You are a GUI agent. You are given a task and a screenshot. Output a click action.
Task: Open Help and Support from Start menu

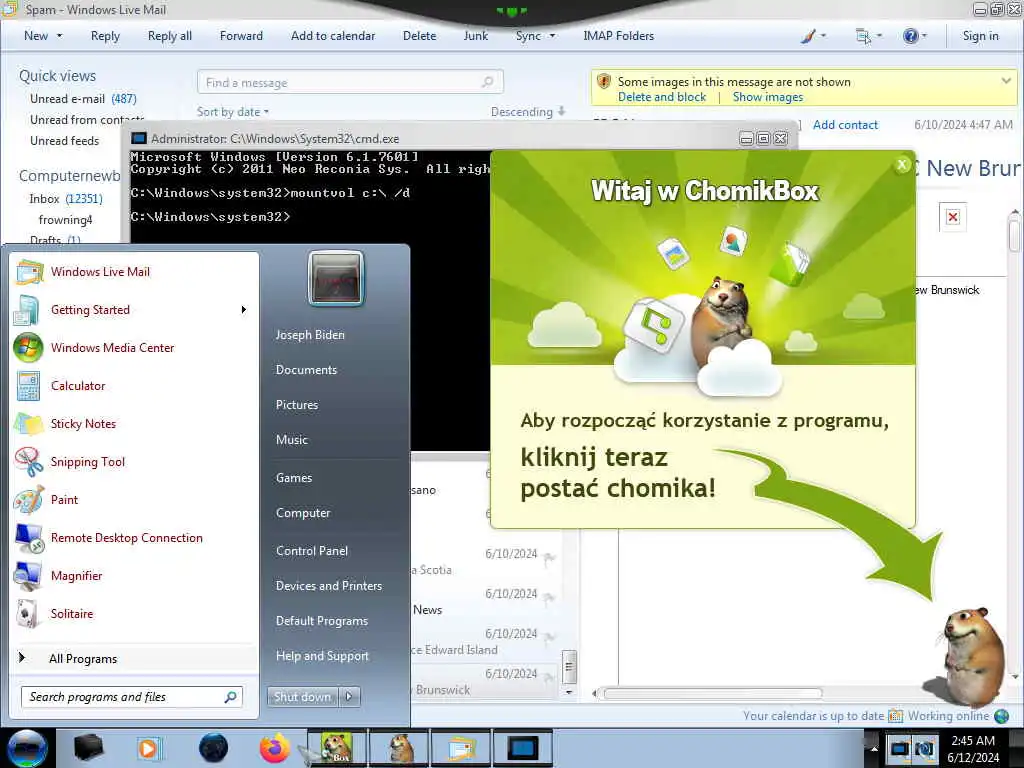pos(322,656)
